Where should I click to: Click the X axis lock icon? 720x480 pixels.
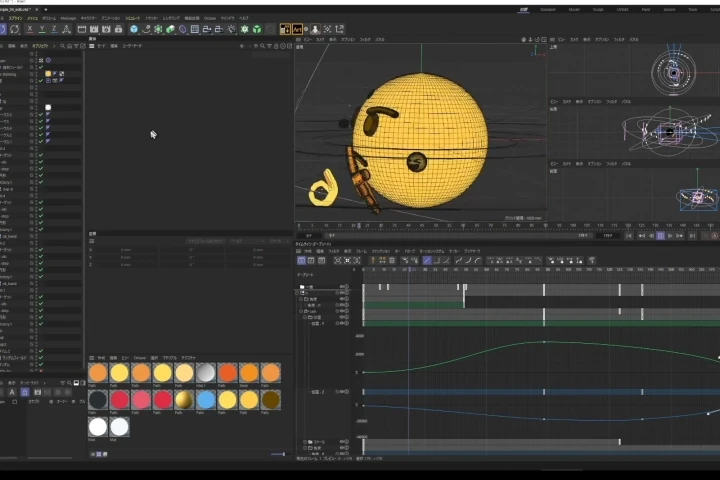click(30, 29)
